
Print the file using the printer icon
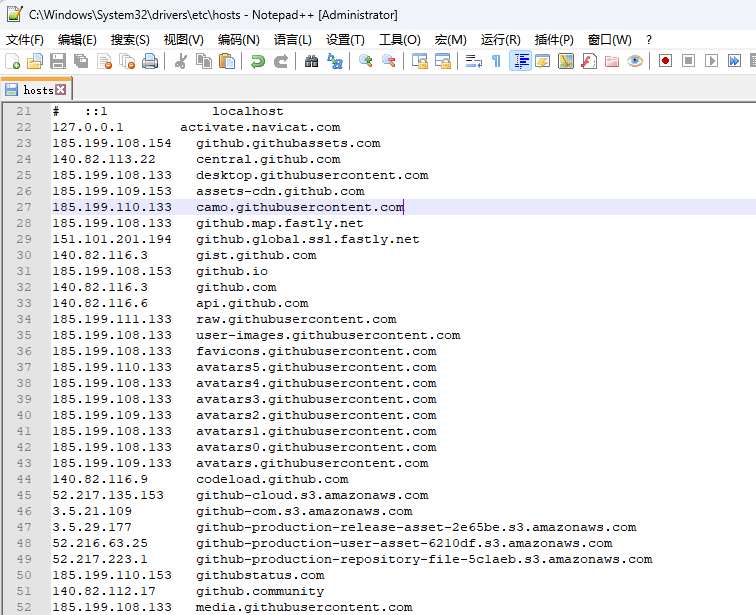150,61
